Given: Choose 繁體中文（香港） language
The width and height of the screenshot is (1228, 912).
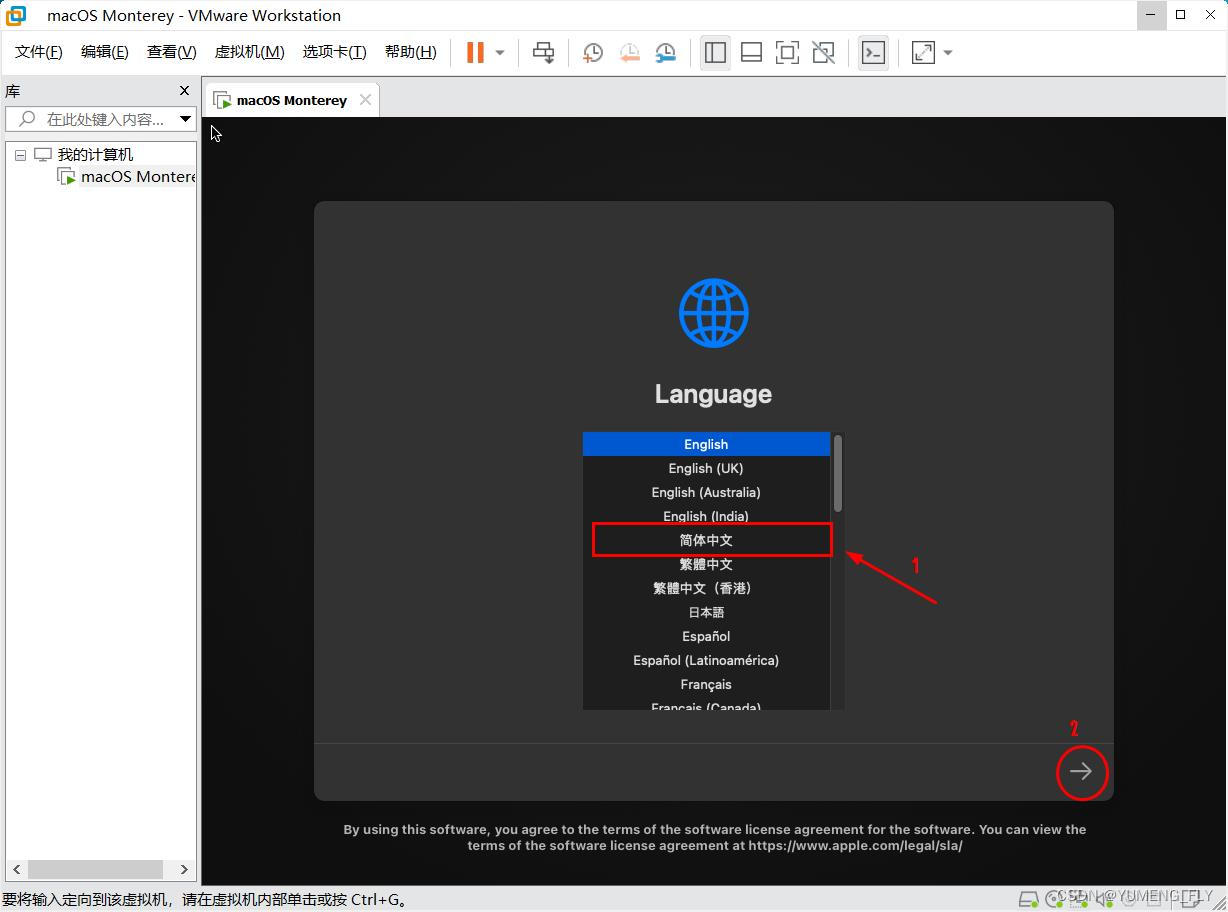Looking at the screenshot, I should (706, 588).
